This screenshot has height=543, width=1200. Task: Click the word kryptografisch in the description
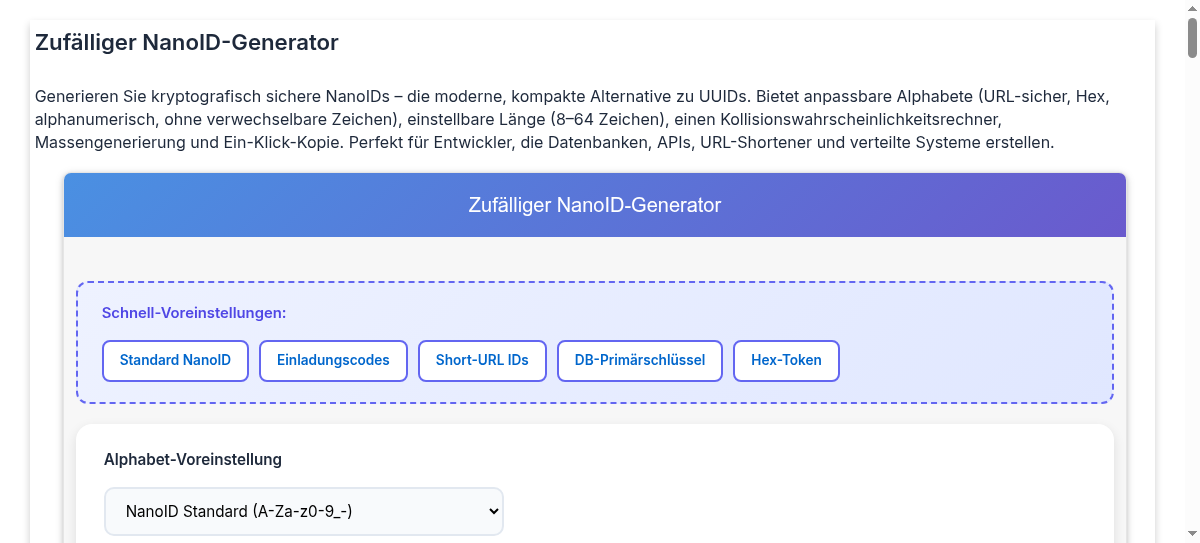pyautogui.click(x=206, y=97)
